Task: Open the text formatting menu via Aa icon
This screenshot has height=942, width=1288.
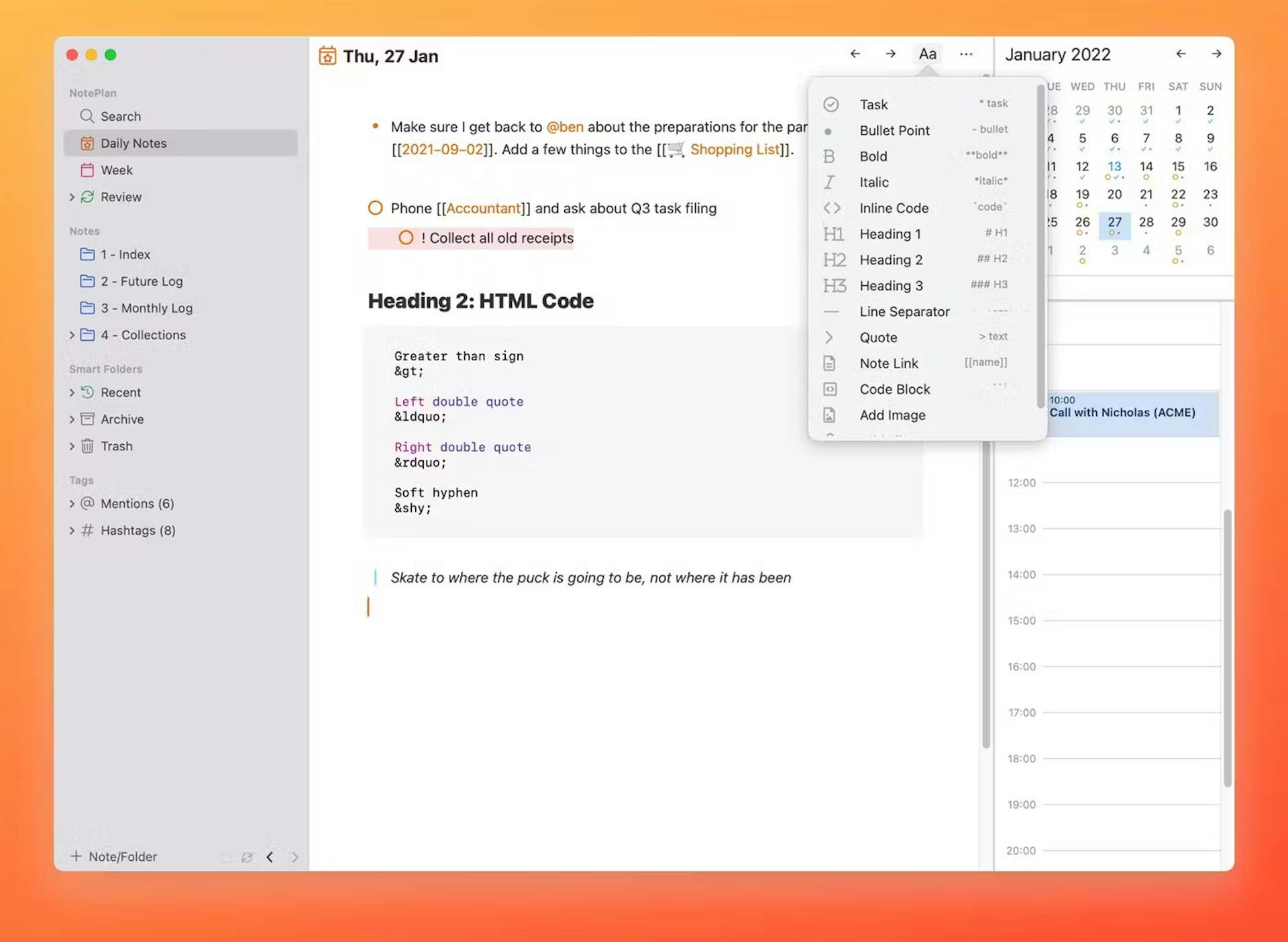Action: click(928, 54)
